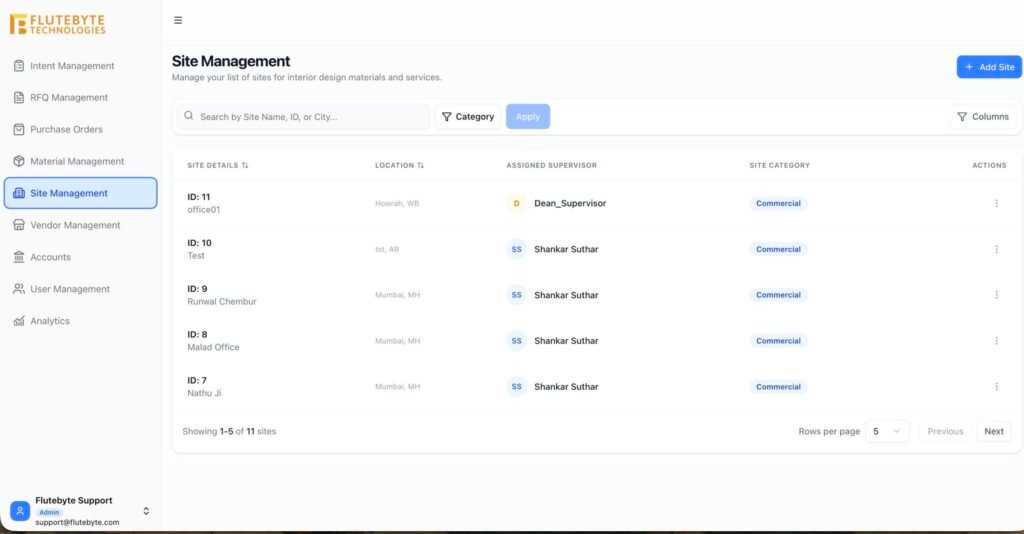Click the Showing 1-5 of 11 sites text
The height and width of the screenshot is (534, 1024).
tap(229, 432)
